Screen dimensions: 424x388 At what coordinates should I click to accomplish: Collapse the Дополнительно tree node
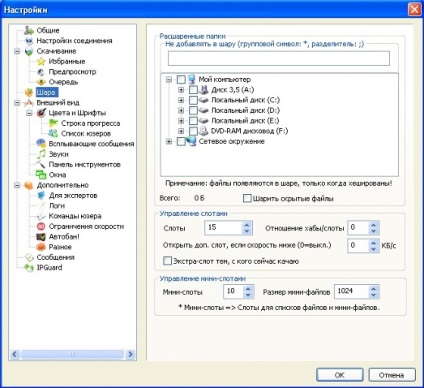pos(17,185)
